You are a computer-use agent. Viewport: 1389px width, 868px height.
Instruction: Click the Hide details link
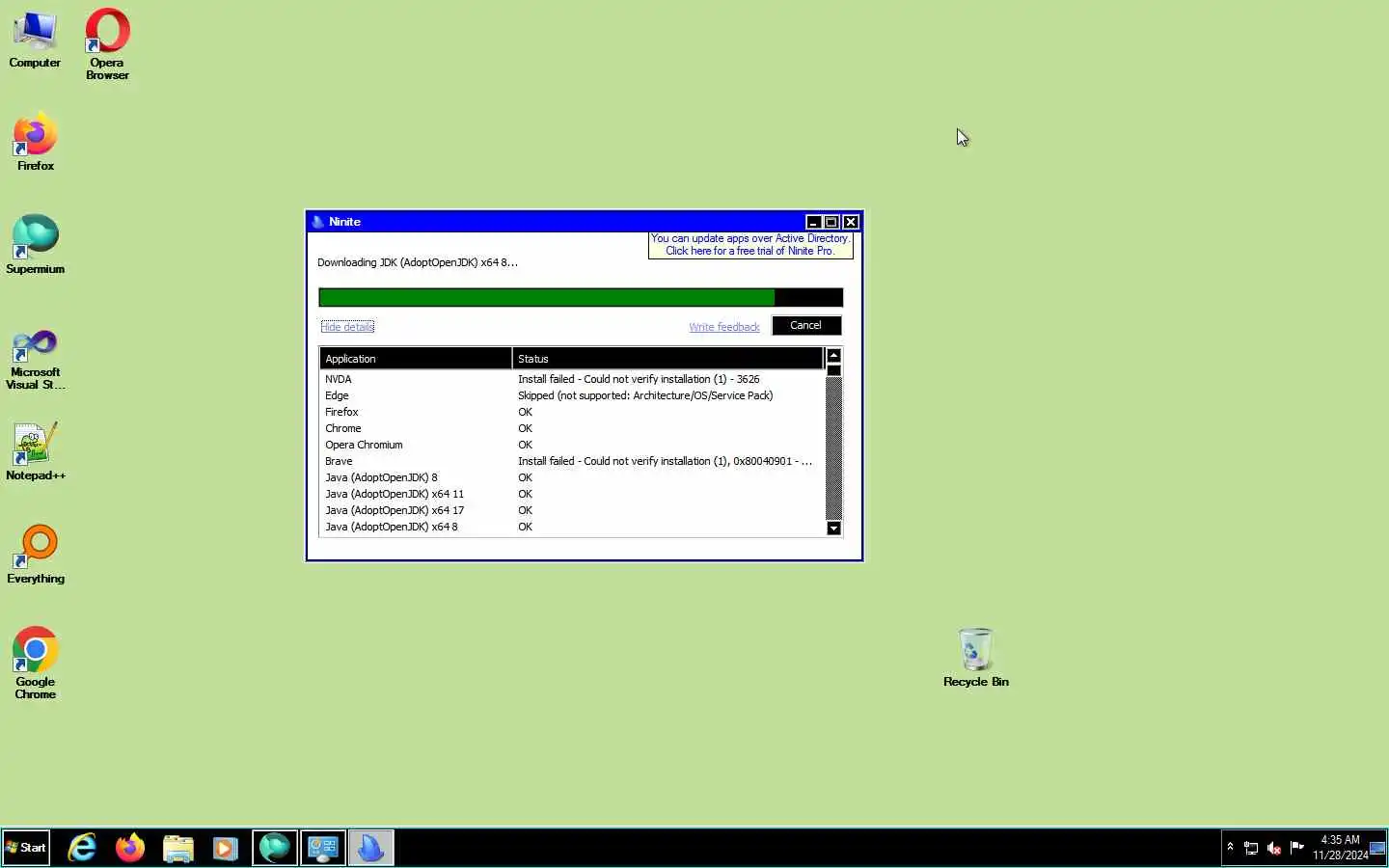point(347,327)
